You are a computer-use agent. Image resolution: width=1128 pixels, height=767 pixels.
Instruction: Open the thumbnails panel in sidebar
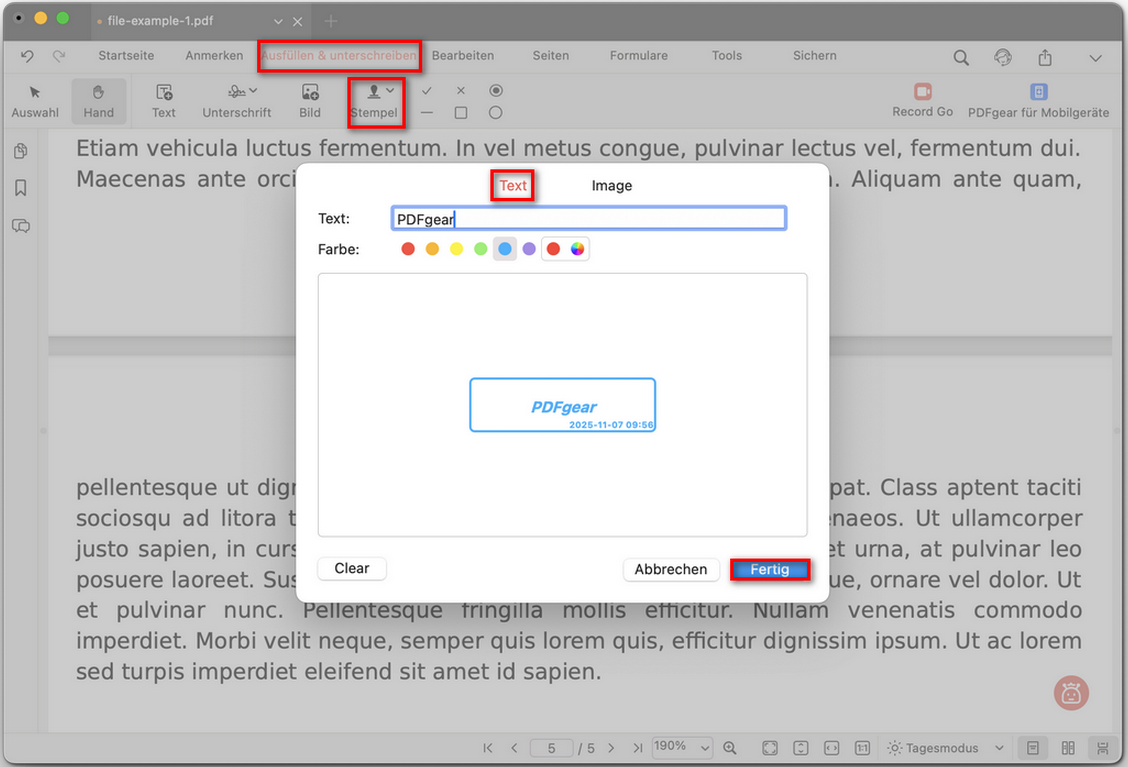pos(21,151)
